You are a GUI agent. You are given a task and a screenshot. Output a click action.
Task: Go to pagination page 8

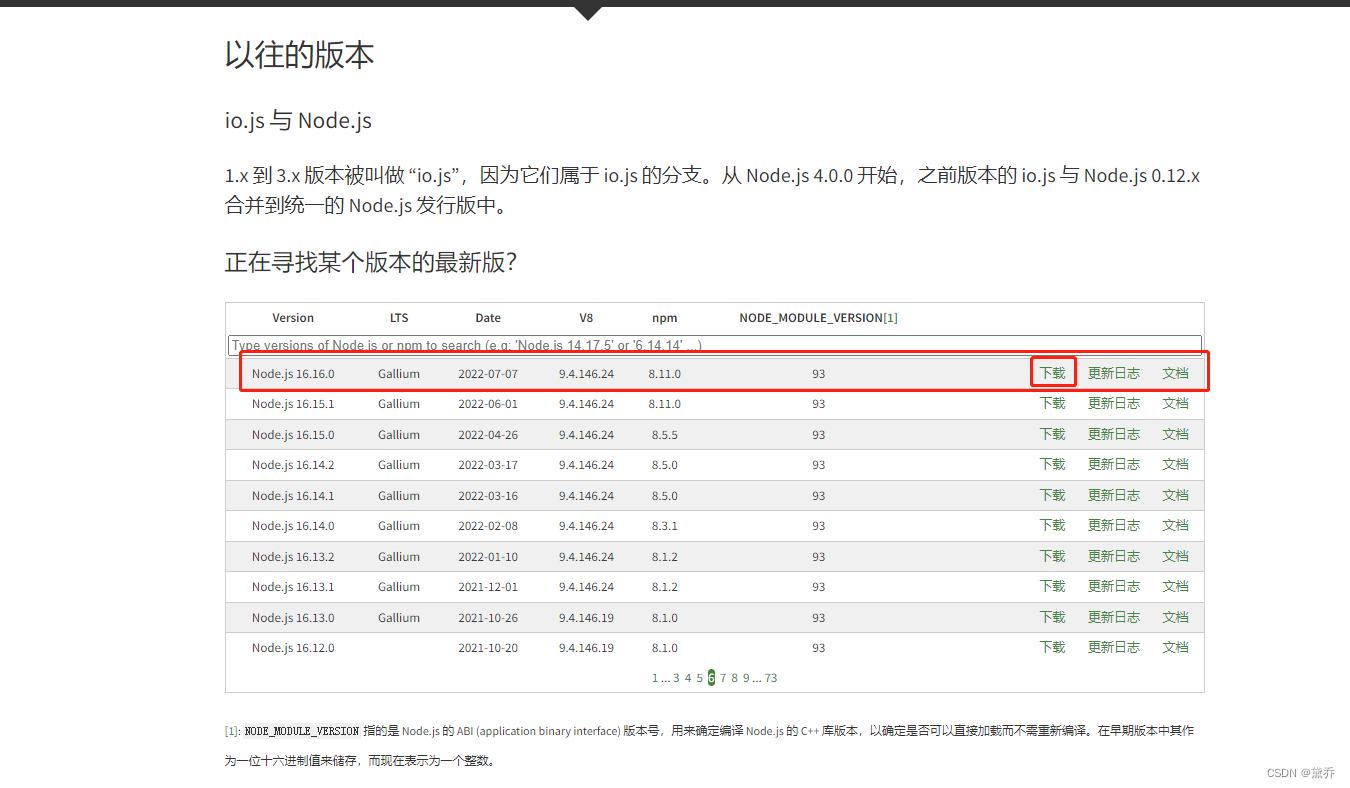735,678
